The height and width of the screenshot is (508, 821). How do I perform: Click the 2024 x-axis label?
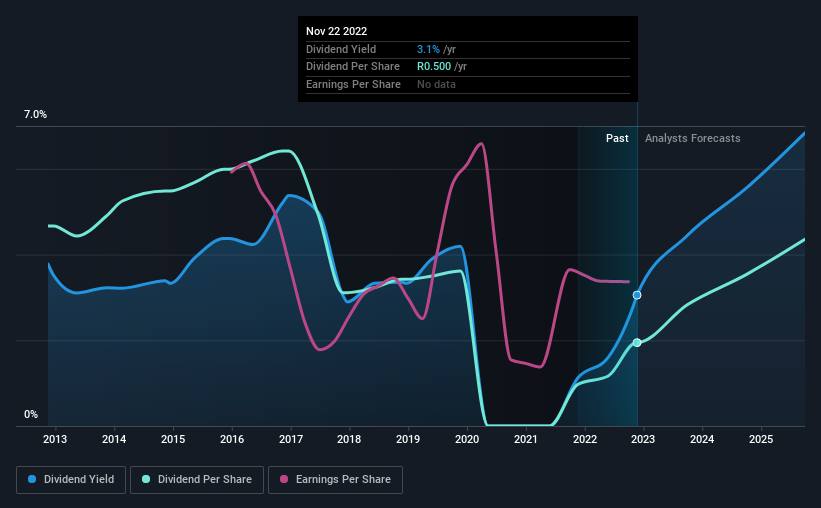[x=702, y=439]
